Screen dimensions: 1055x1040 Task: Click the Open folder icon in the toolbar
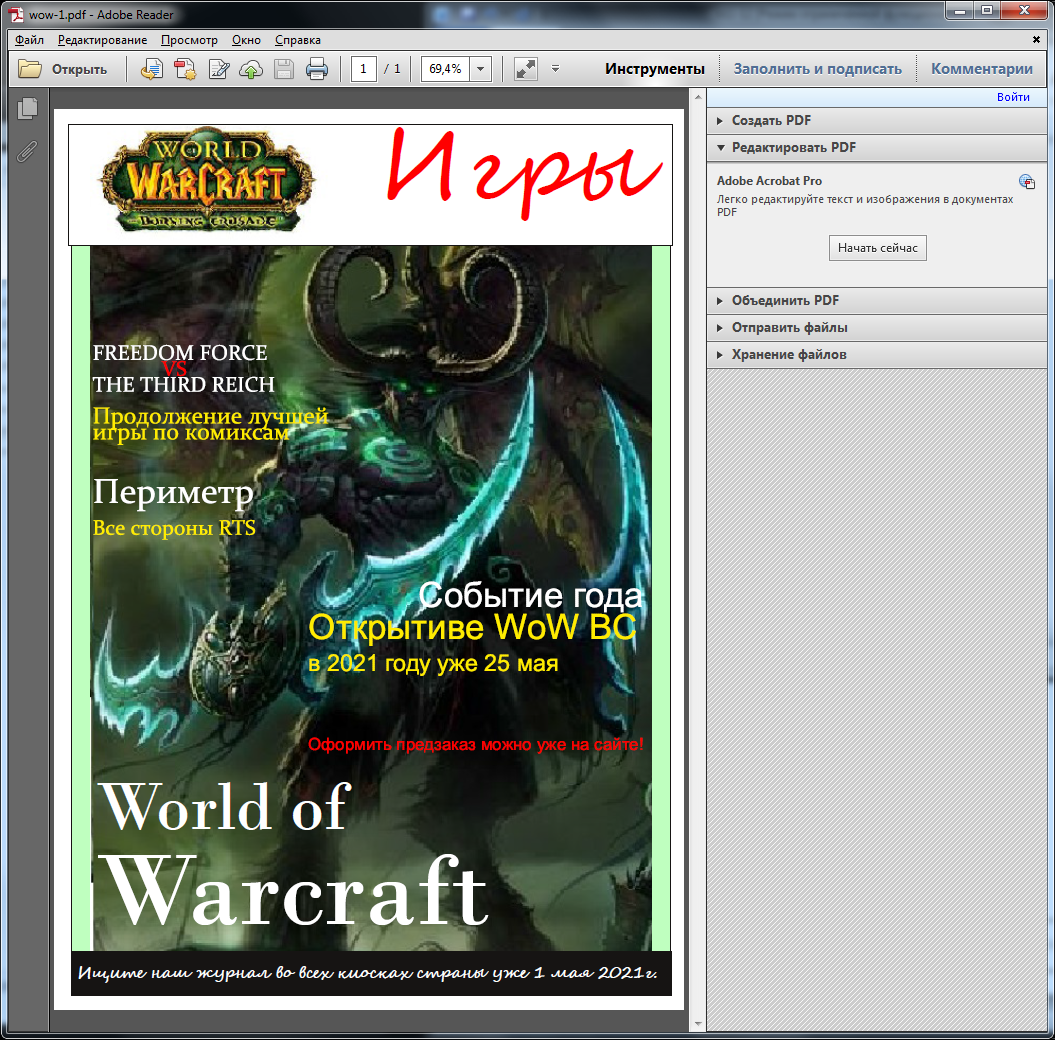coord(30,69)
